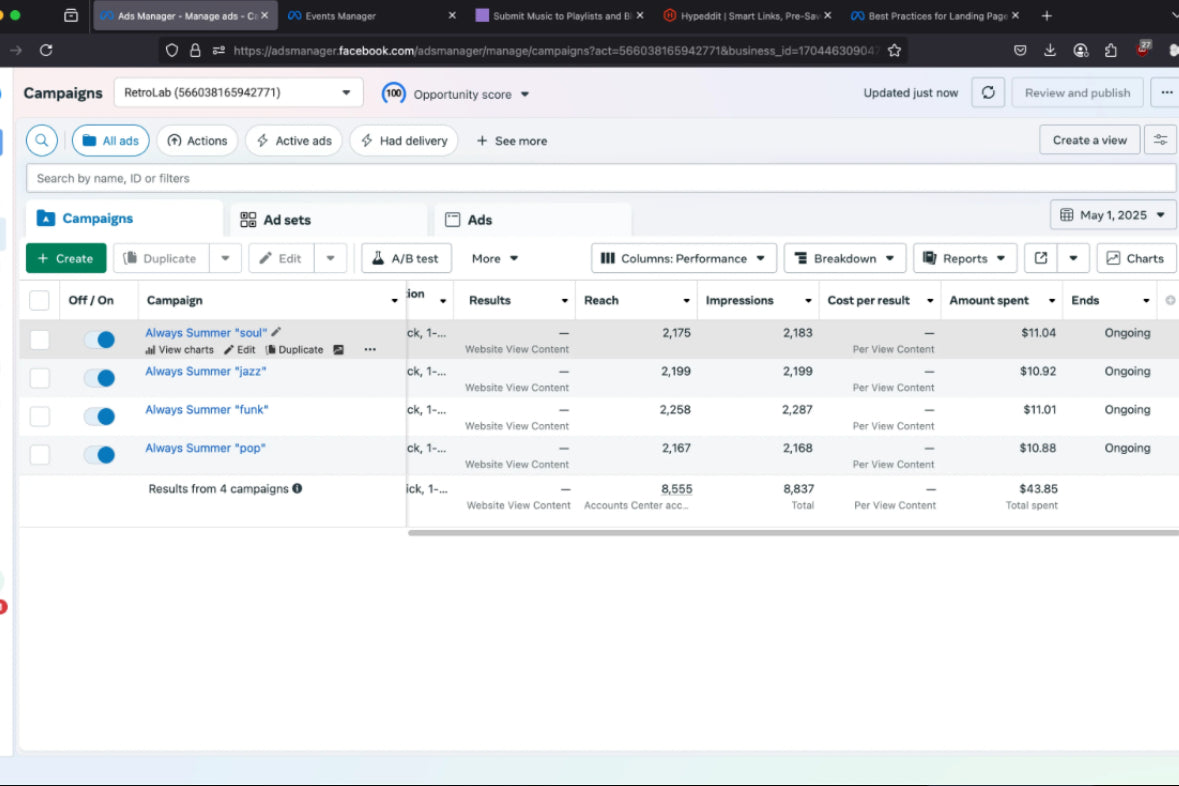Open the Breakdown dropdown
Viewport: 1179px width, 786px height.
point(845,258)
